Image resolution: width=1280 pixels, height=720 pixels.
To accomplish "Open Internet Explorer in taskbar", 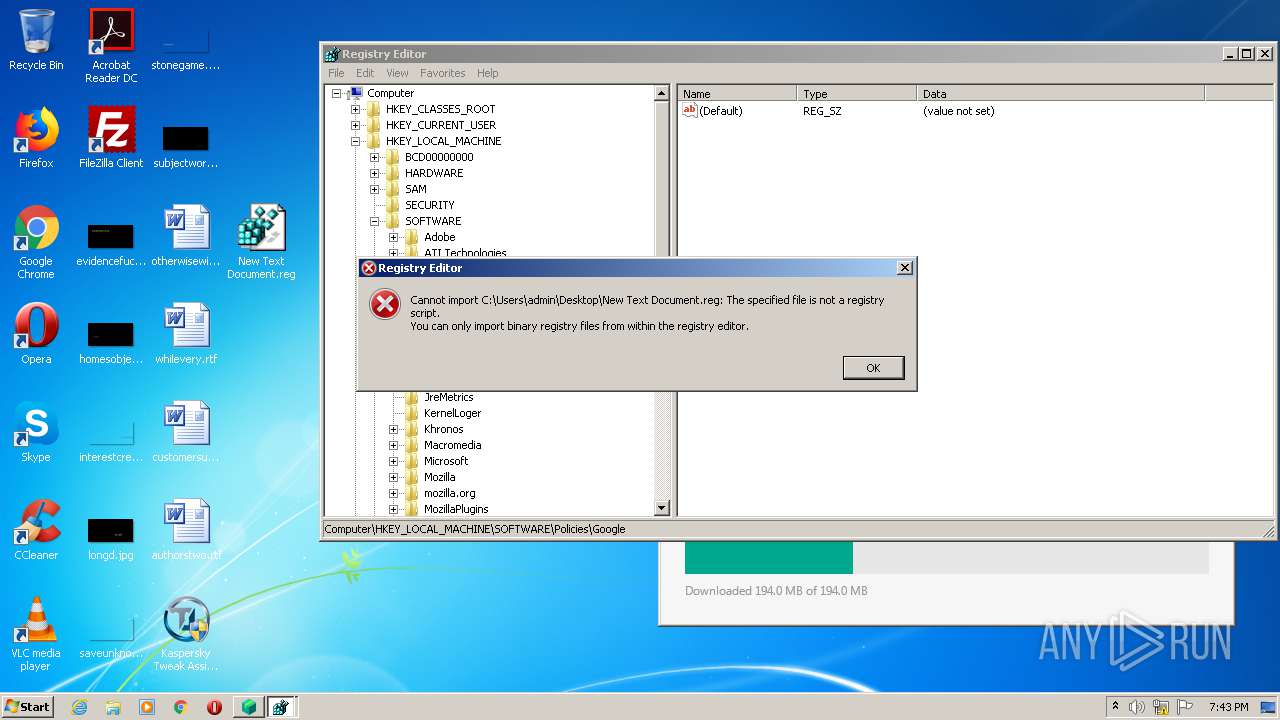I will coord(79,707).
